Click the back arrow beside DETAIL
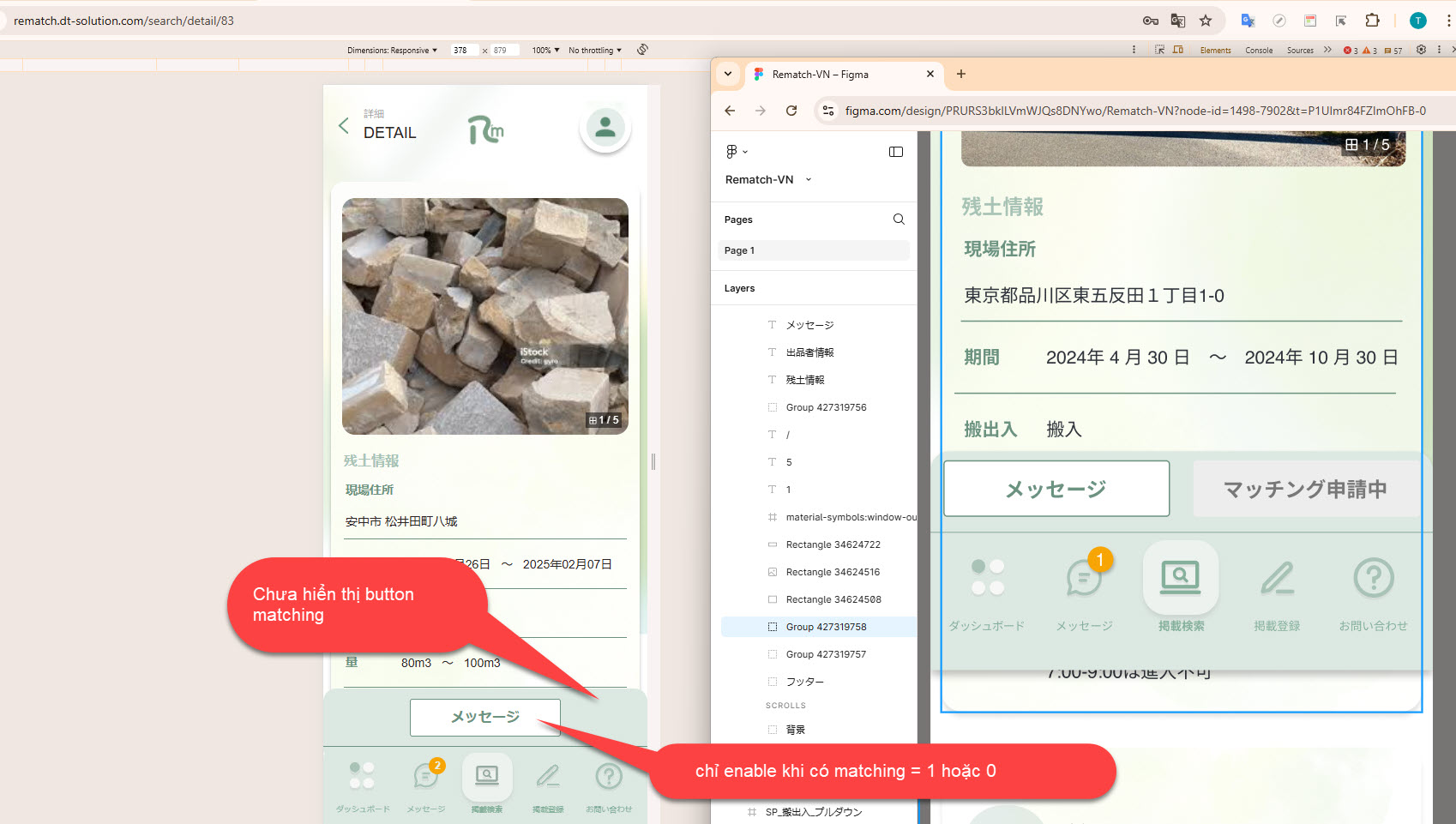Viewport: 1456px width, 824px height. [x=344, y=126]
